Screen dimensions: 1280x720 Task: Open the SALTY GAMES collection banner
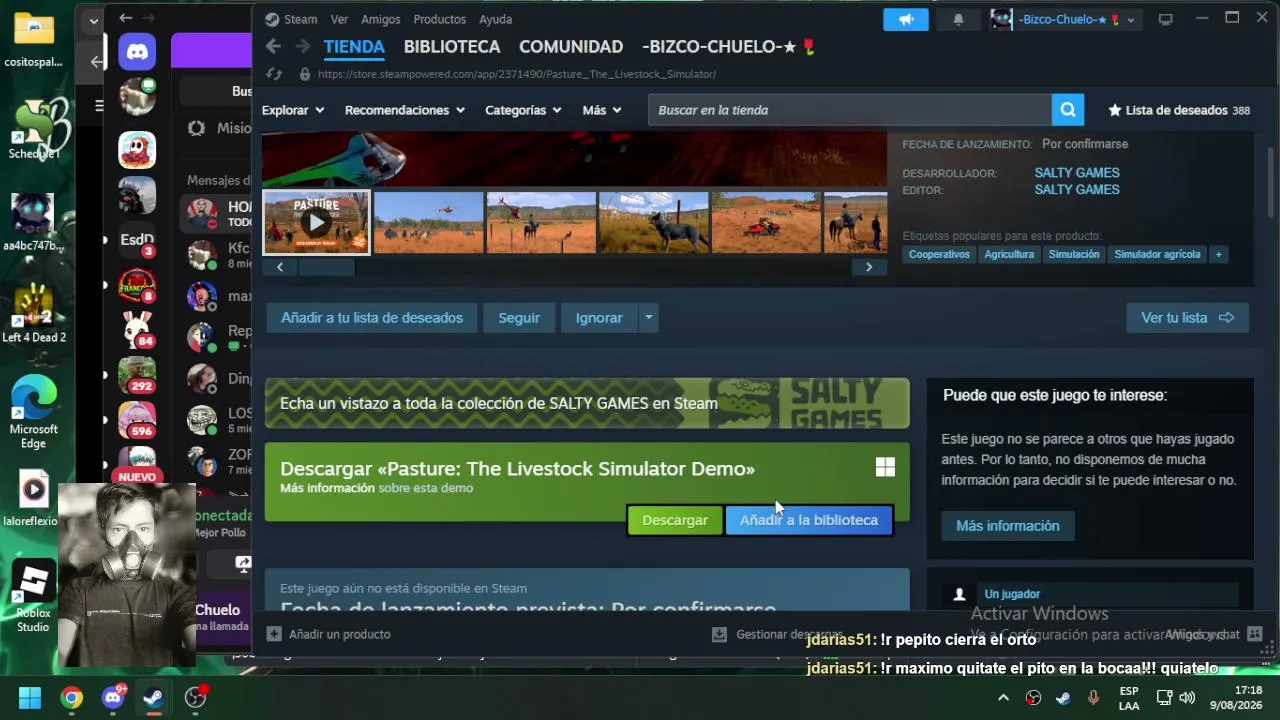pos(587,403)
